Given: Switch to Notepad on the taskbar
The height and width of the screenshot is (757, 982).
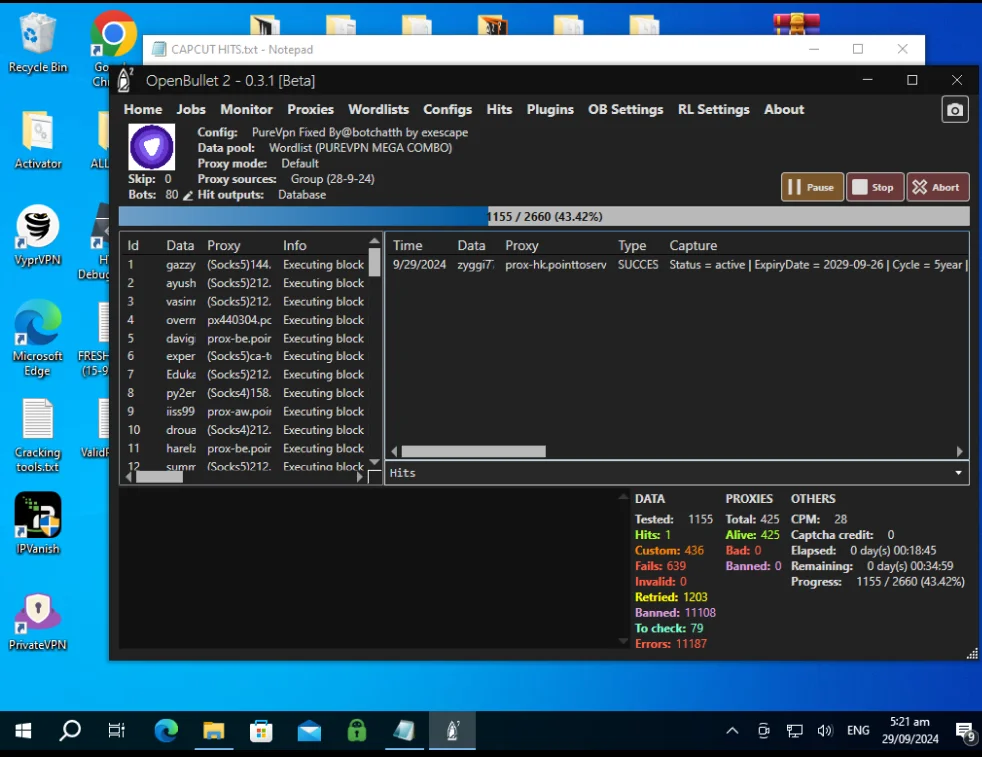Looking at the screenshot, I should click(x=404, y=731).
